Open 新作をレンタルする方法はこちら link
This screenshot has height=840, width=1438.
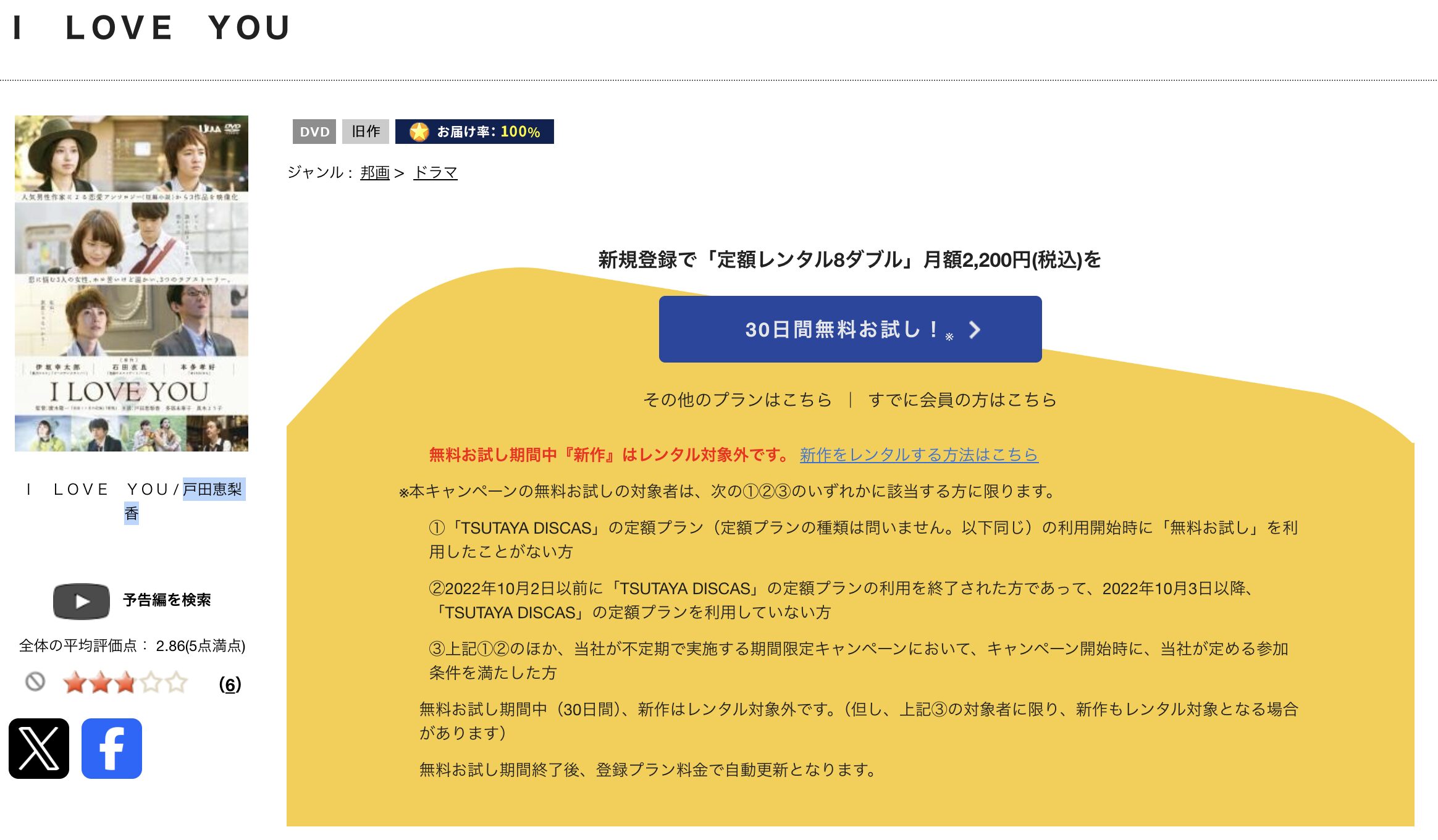coord(919,455)
